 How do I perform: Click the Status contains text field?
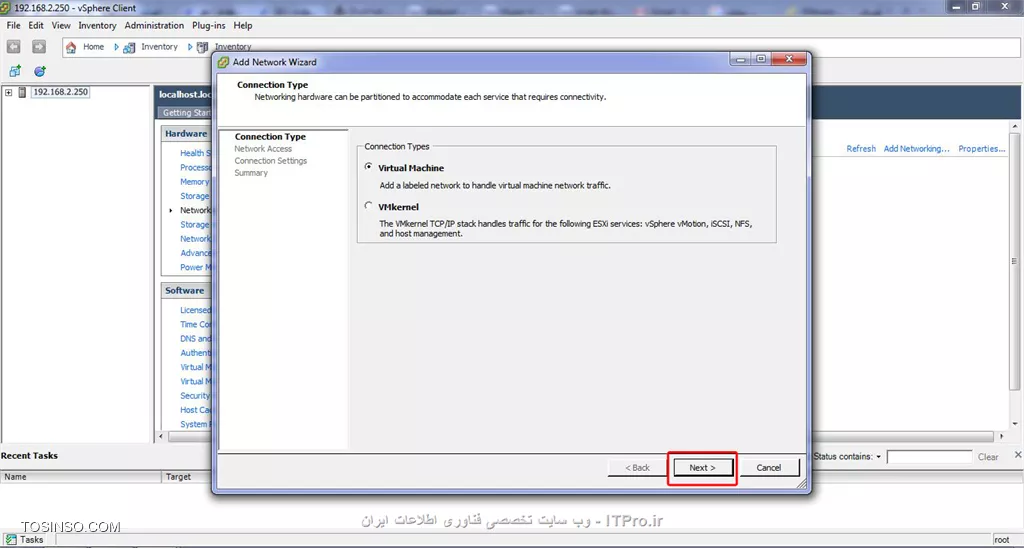[929, 457]
